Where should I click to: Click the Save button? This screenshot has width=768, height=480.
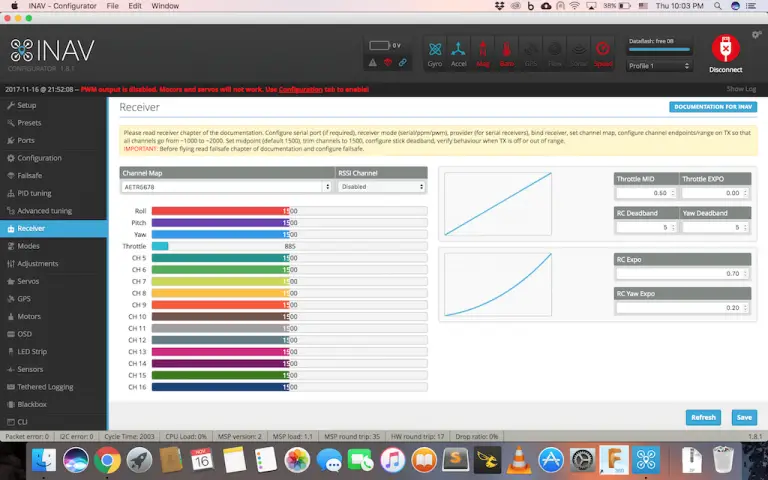point(743,417)
